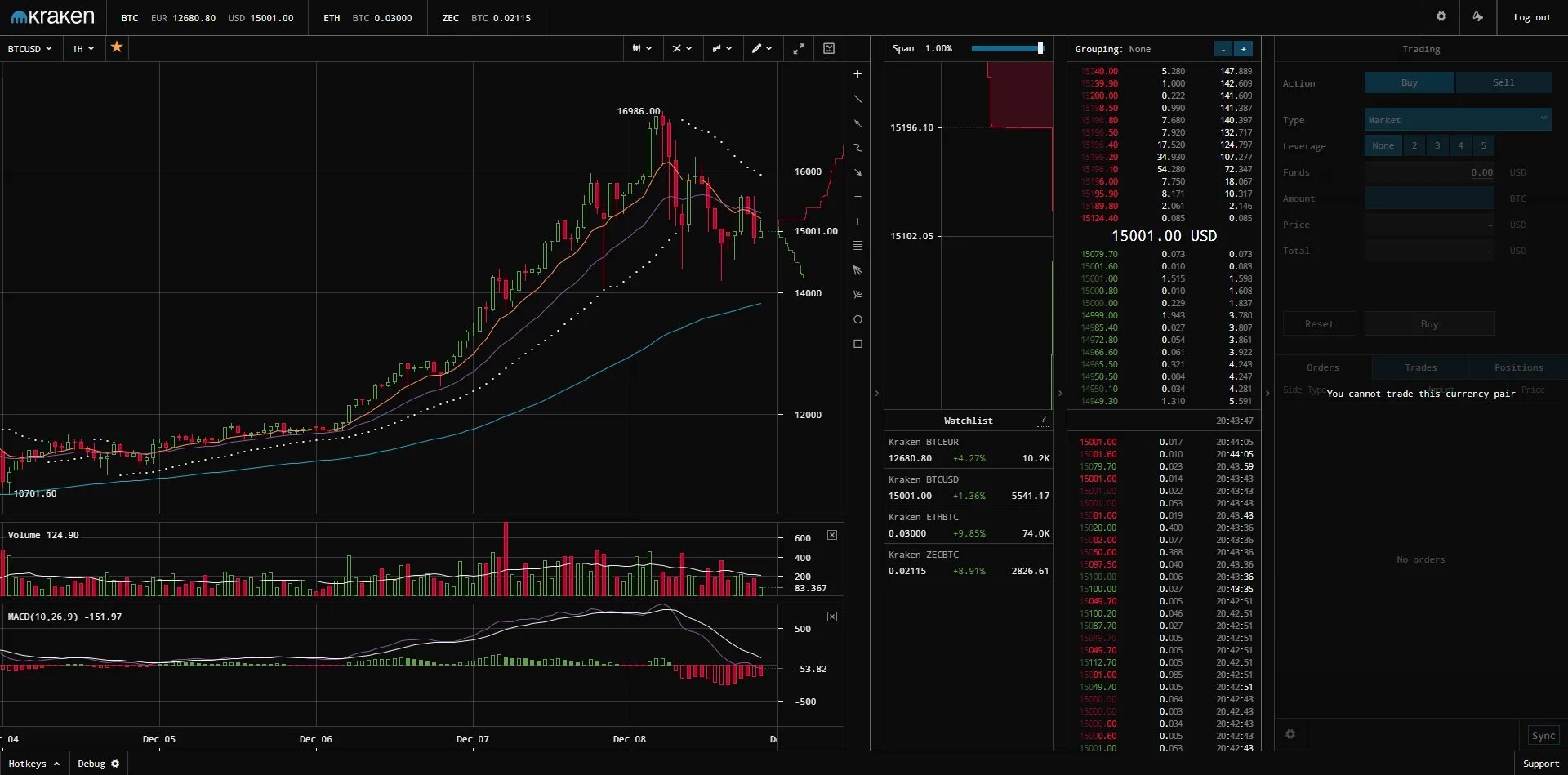Set leverage to 5
The image size is (1568, 775).
pyautogui.click(x=1483, y=145)
